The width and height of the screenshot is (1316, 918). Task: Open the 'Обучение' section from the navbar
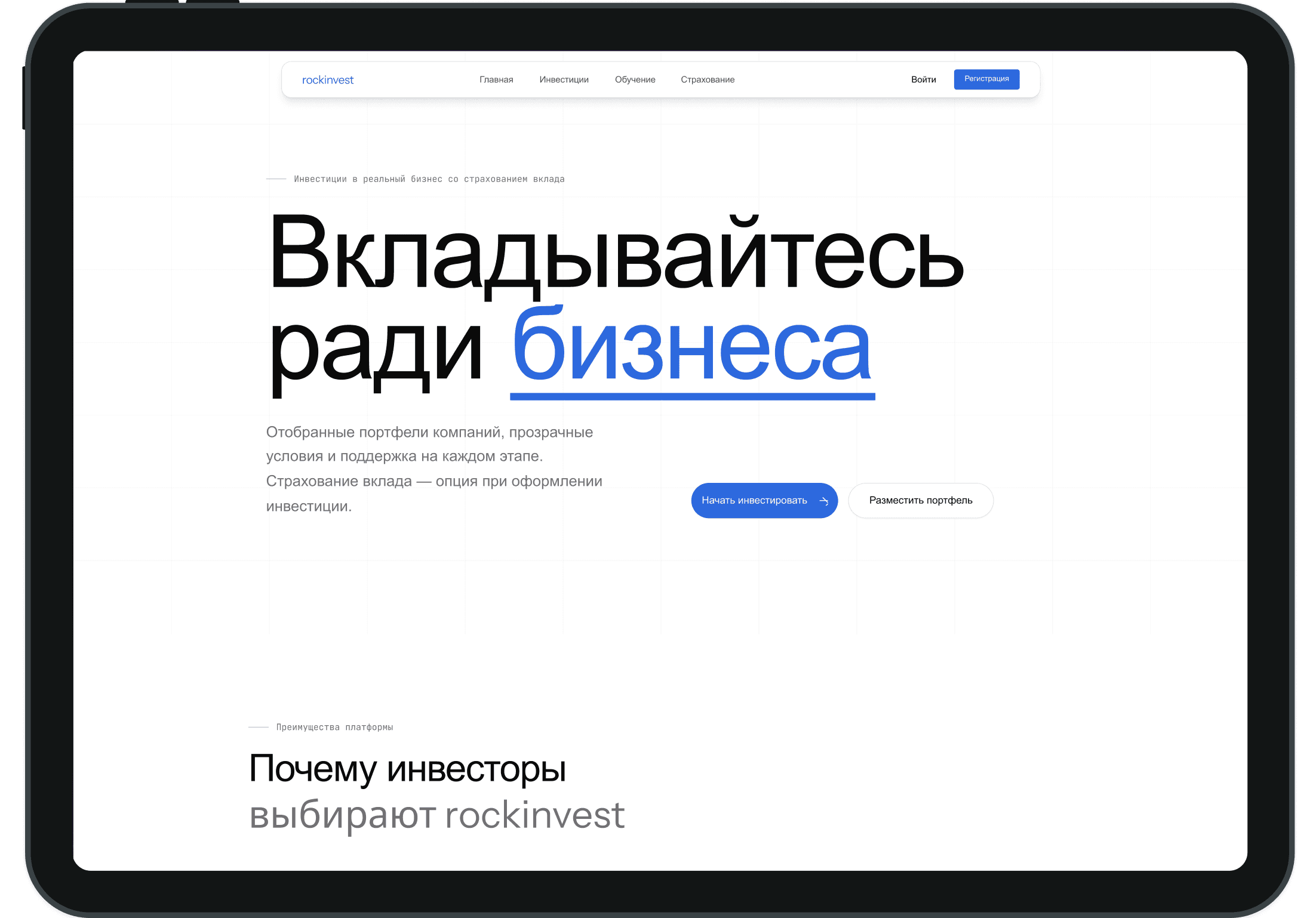pos(634,79)
